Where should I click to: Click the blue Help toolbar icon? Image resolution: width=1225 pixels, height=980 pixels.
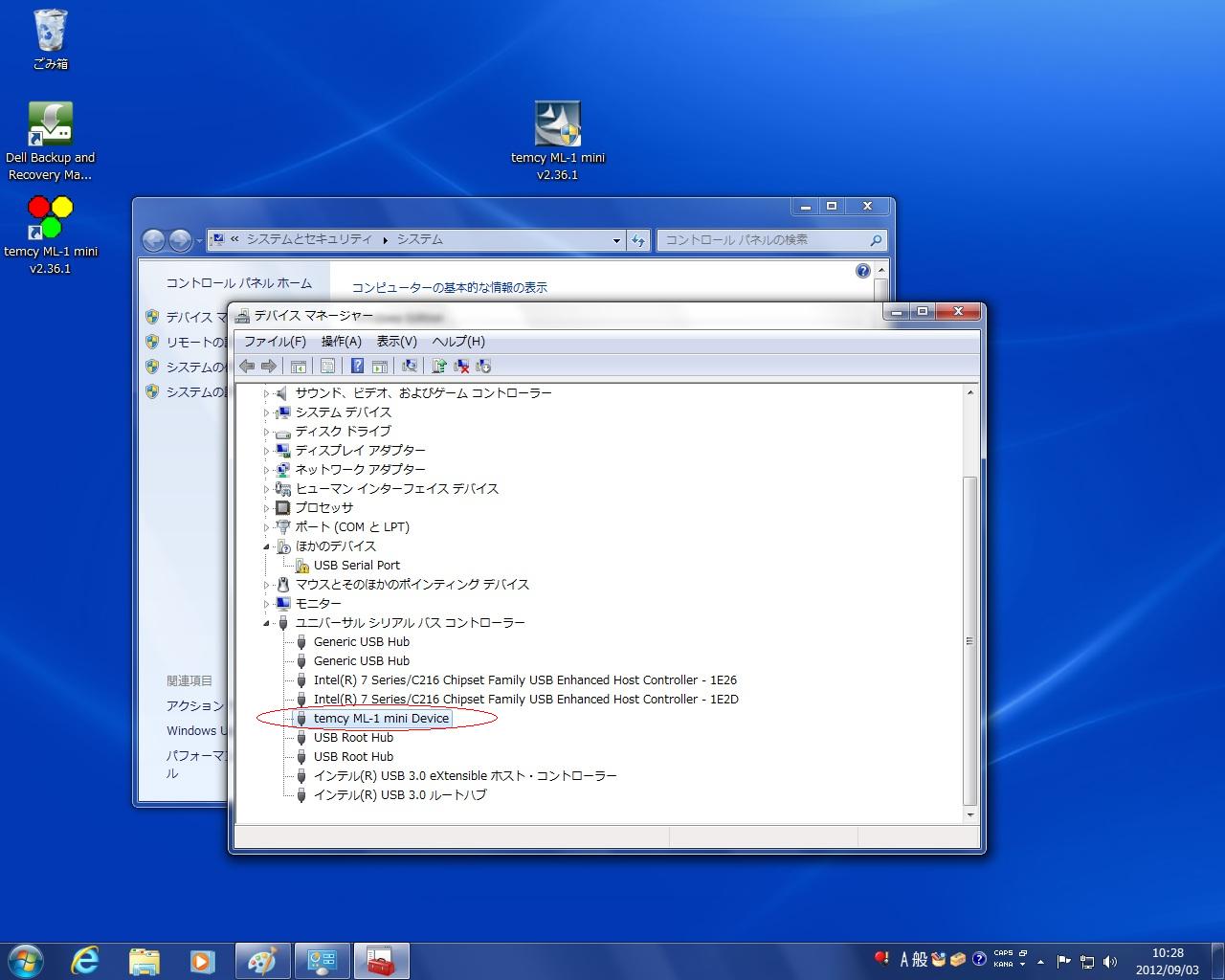pyautogui.click(x=357, y=366)
